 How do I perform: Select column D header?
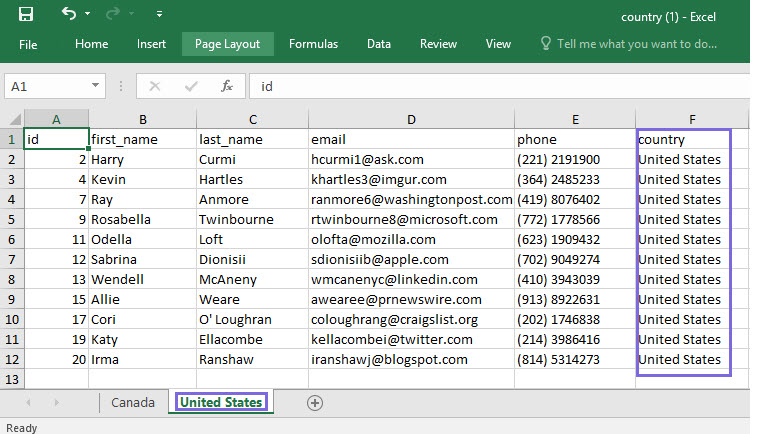(411, 119)
